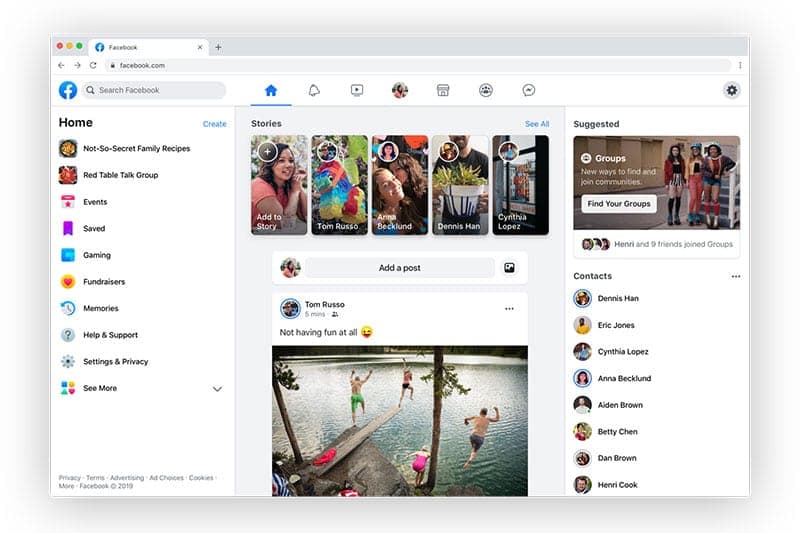The image size is (800, 533).
Task: Click Henri and 9 friends joined Groups
Action: click(673, 244)
